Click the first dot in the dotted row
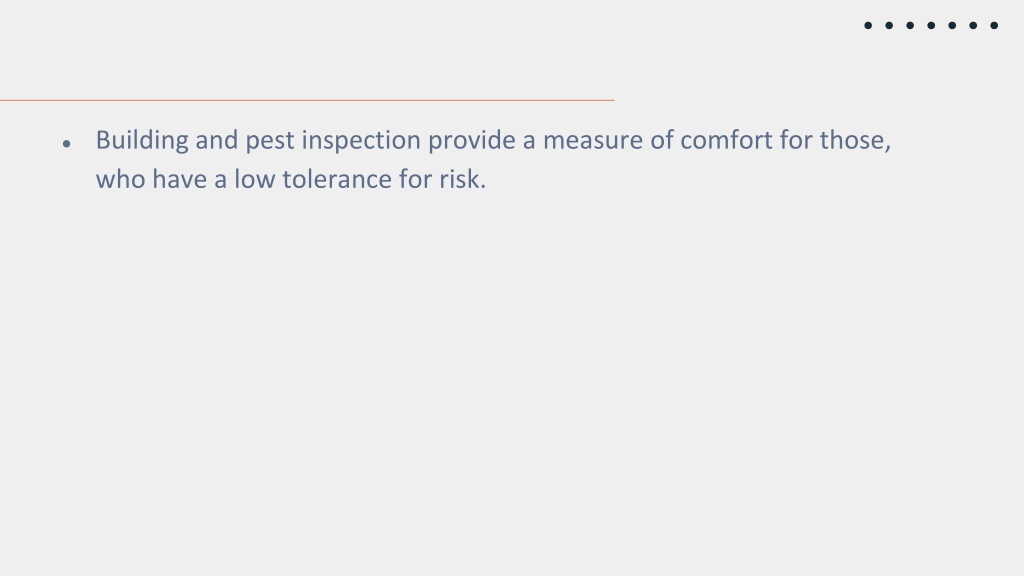This screenshot has width=1024, height=576. (868, 25)
